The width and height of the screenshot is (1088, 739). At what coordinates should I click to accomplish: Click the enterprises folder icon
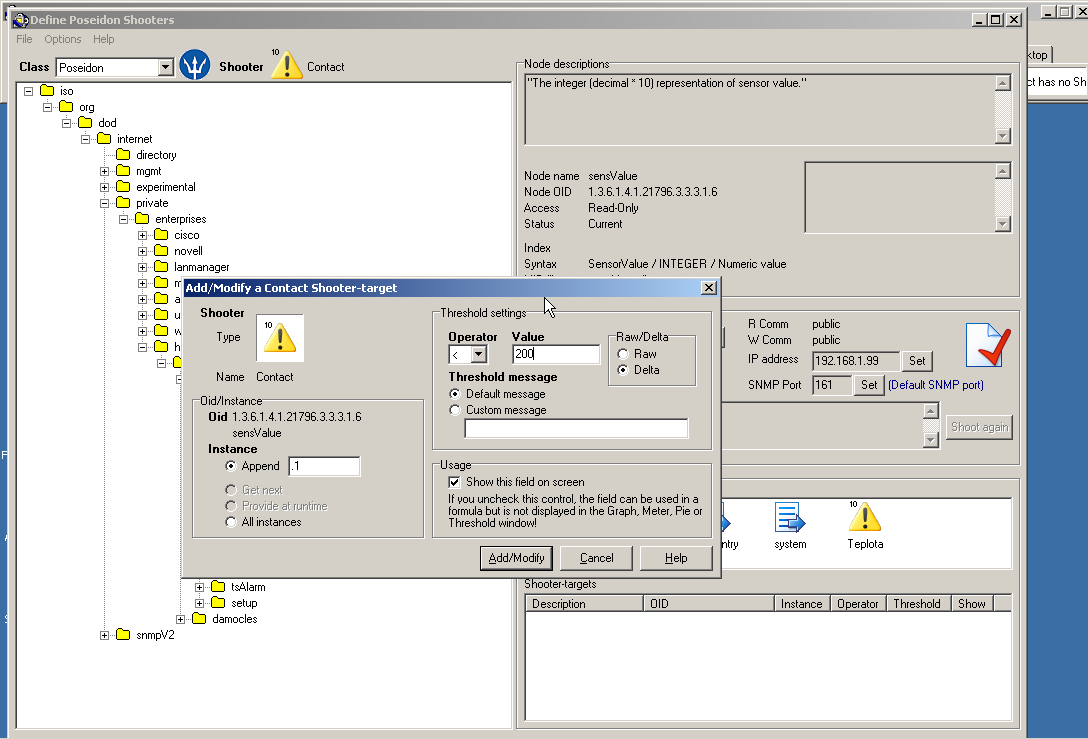(x=142, y=219)
